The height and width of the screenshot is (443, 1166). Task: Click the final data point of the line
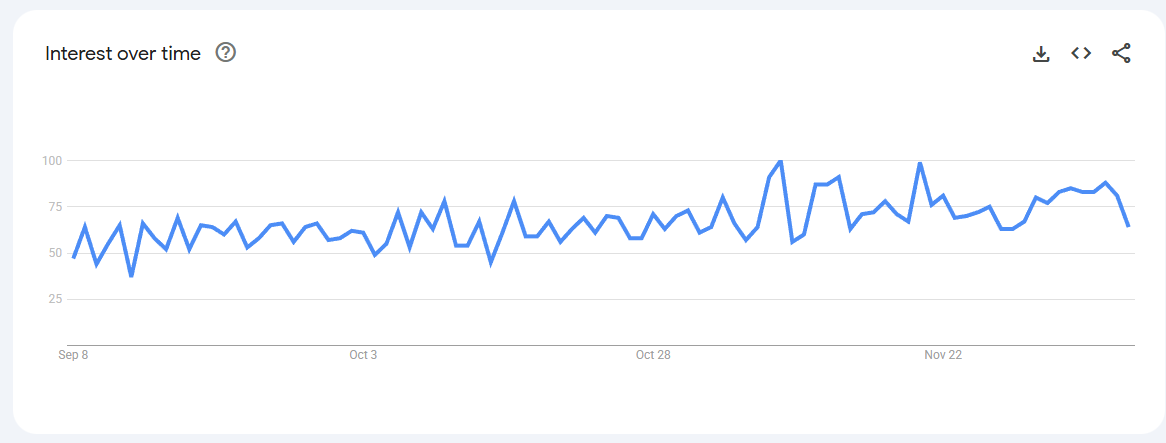click(1128, 226)
